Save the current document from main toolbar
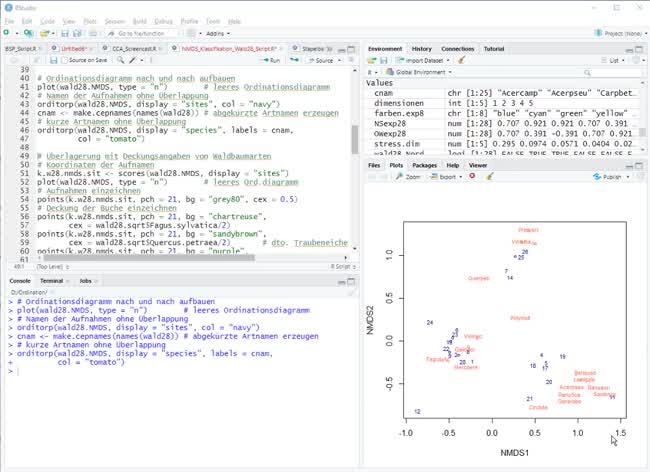Screen dimensions: 650x472 (x=65, y=33)
